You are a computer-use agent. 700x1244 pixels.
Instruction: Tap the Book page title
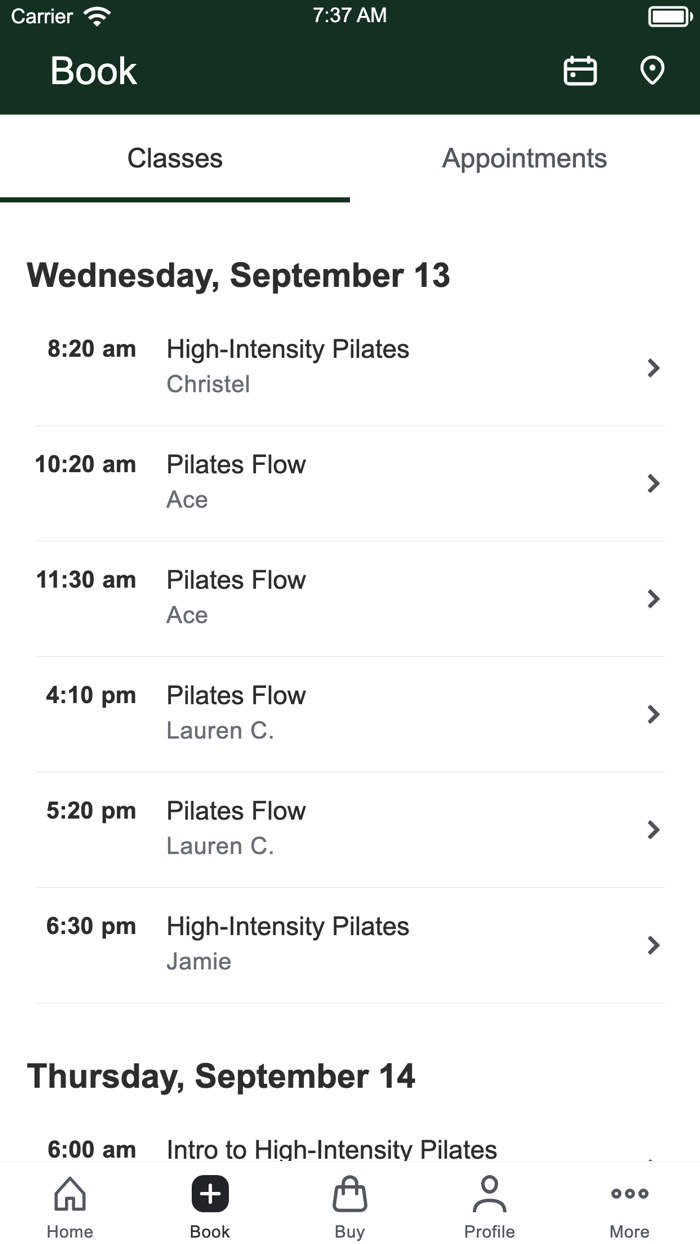click(x=93, y=71)
